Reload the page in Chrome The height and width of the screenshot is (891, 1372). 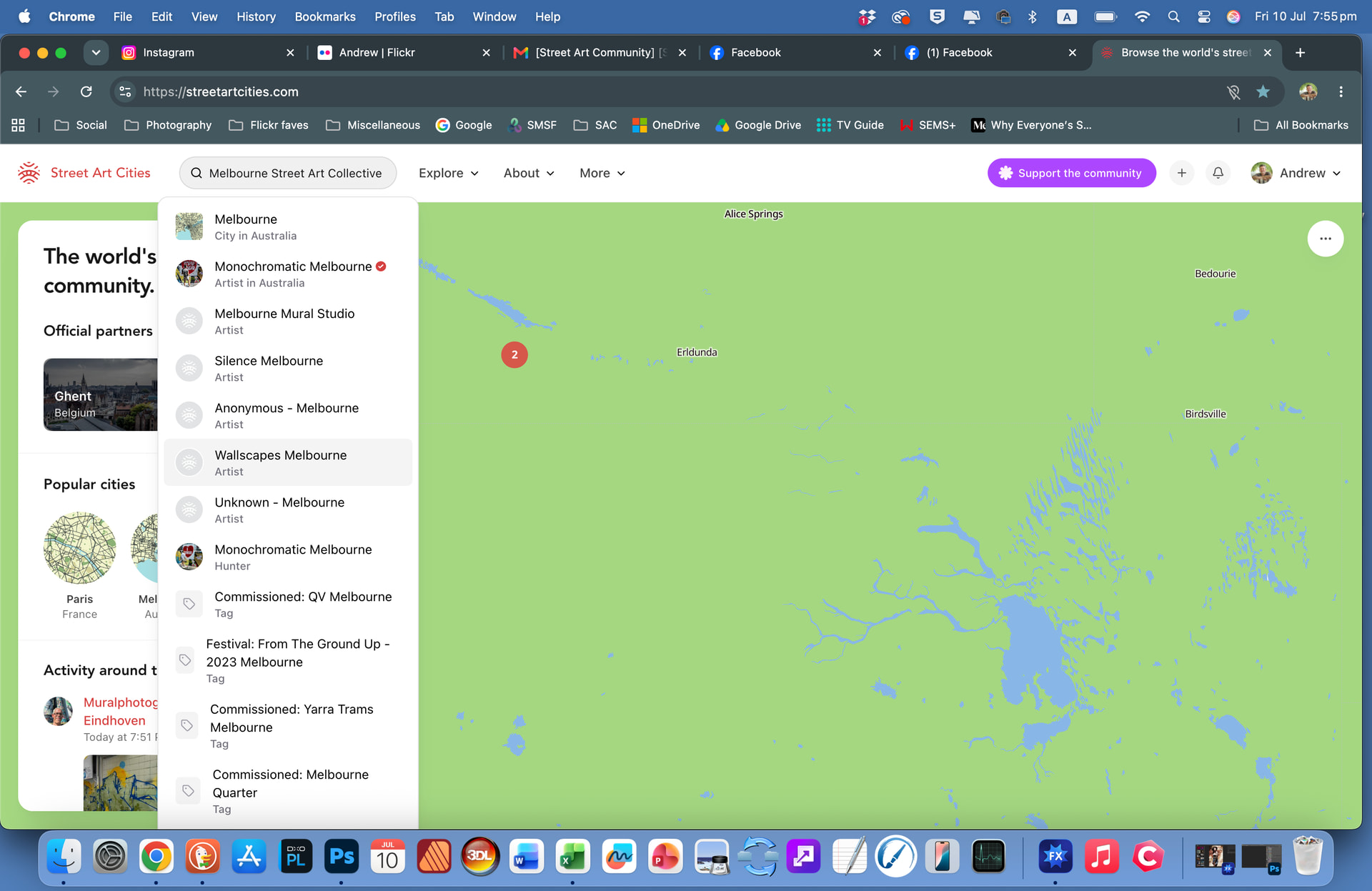pyautogui.click(x=86, y=91)
